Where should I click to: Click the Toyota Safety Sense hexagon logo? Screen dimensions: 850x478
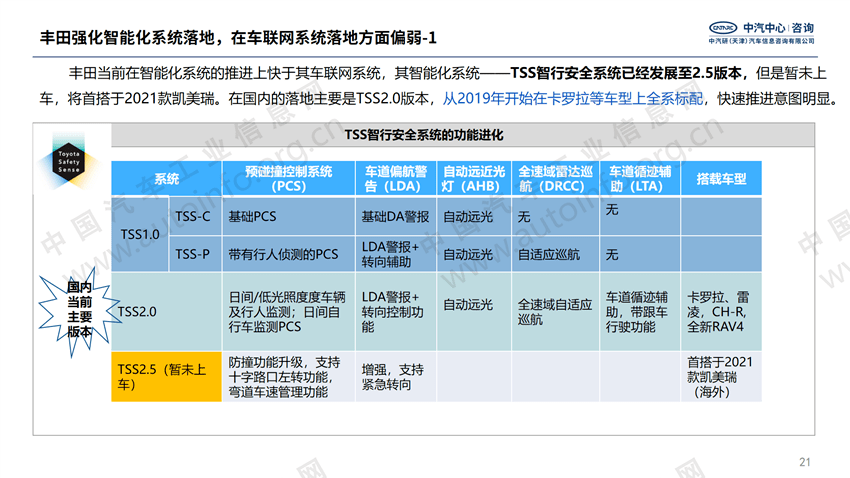point(69,160)
